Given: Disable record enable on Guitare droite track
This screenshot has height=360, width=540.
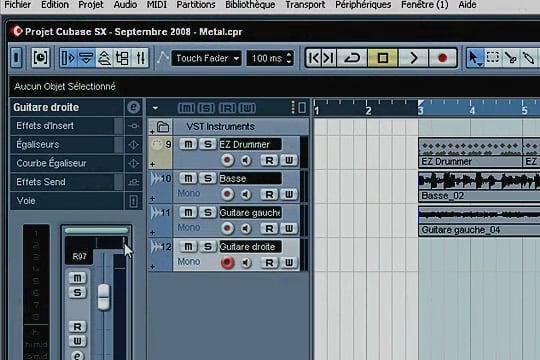Looking at the screenshot, I should point(227,263).
